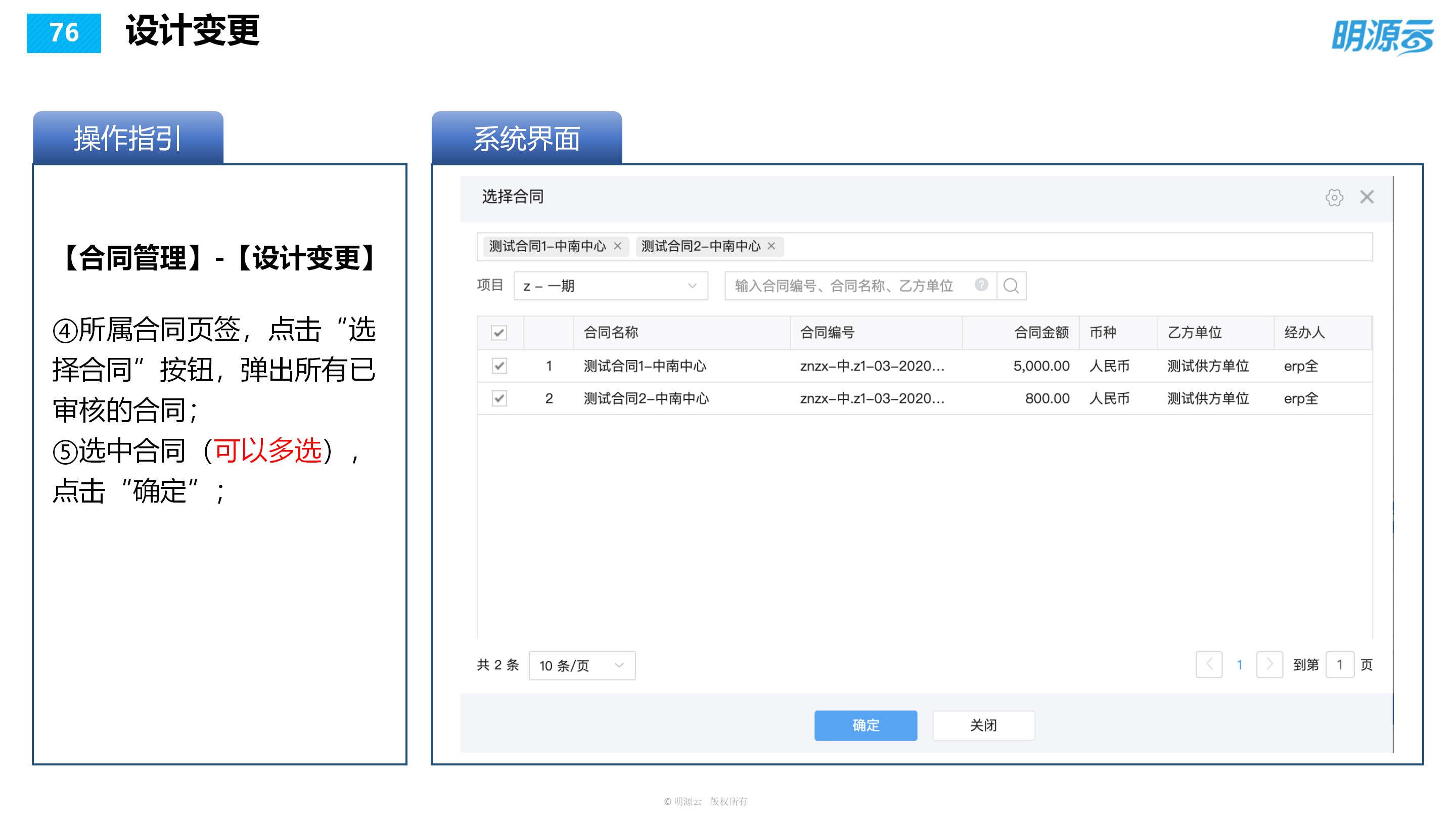Toggle the select-all checkbox in the table header
The height and width of the screenshot is (817, 1456).
click(x=498, y=334)
